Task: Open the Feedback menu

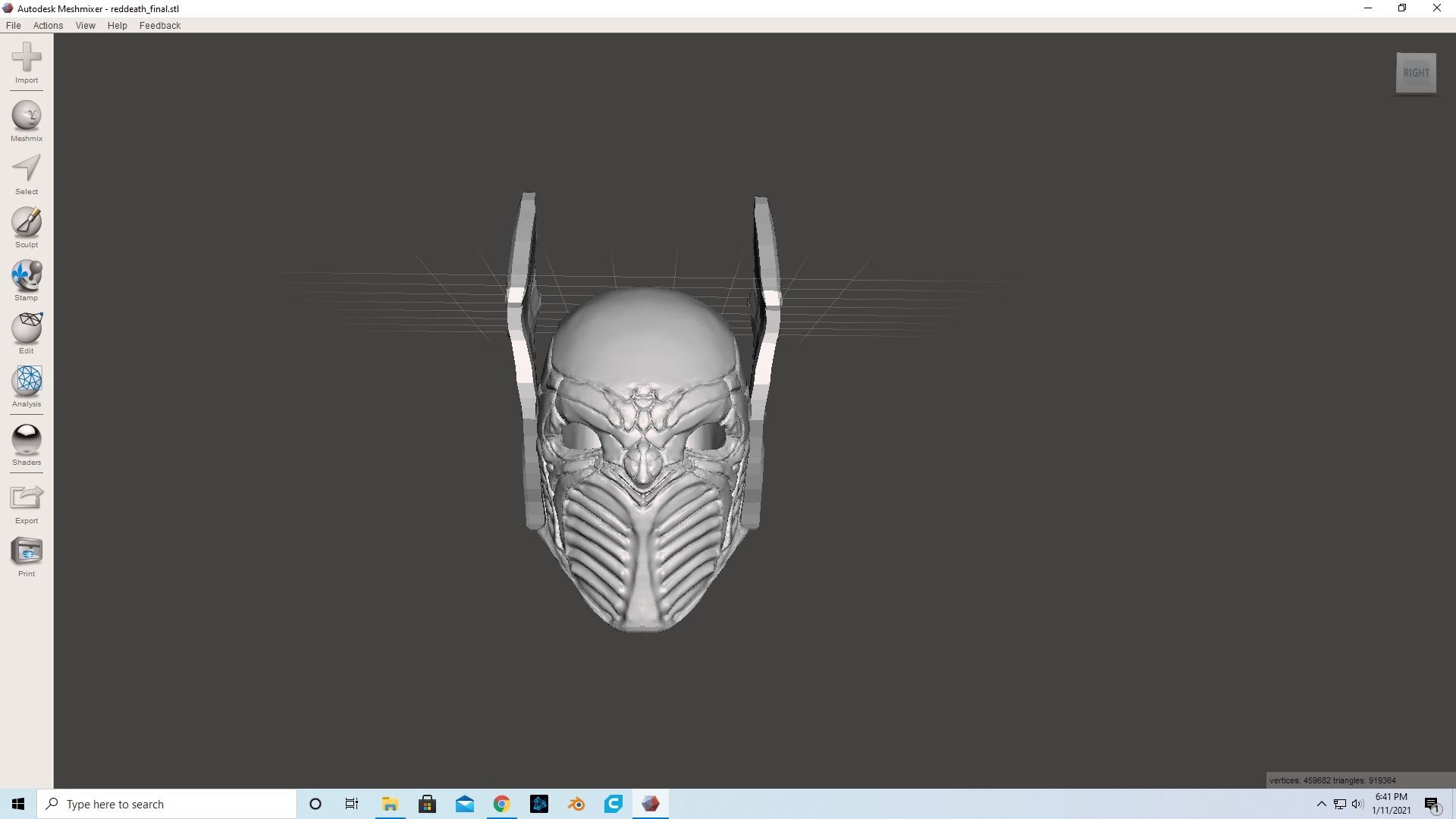Action: click(160, 25)
